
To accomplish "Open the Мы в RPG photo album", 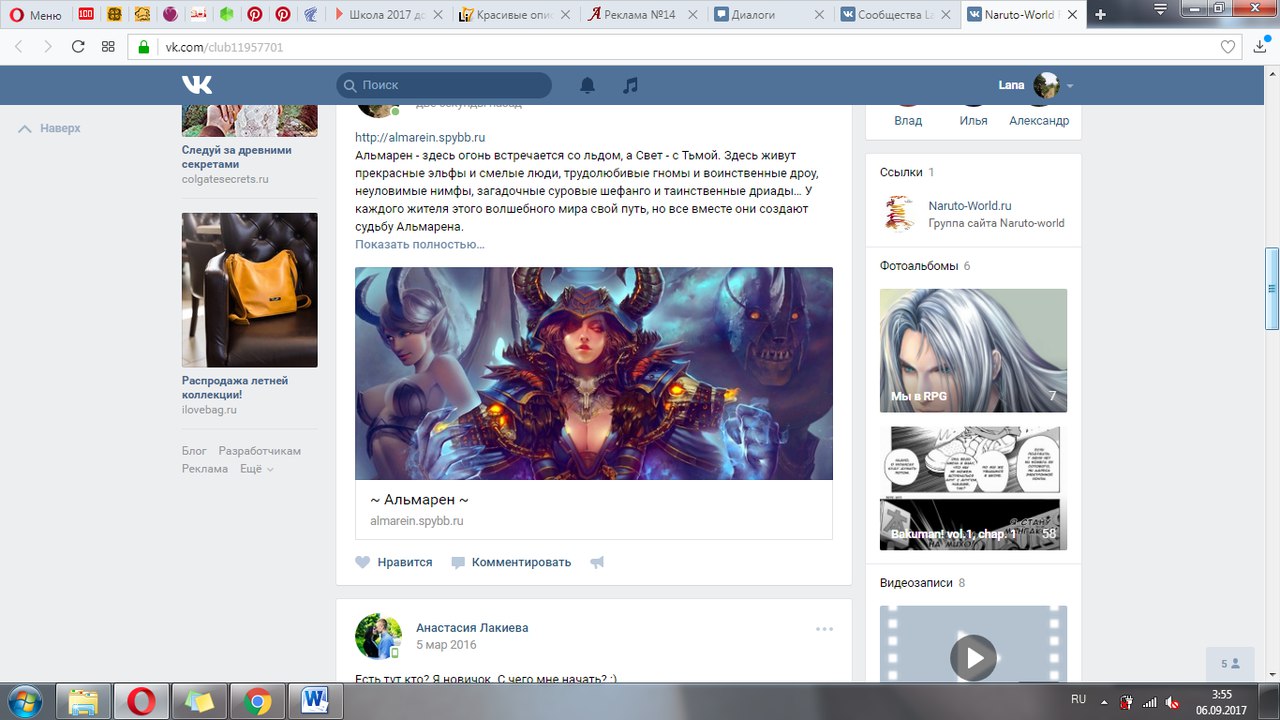I will [973, 350].
